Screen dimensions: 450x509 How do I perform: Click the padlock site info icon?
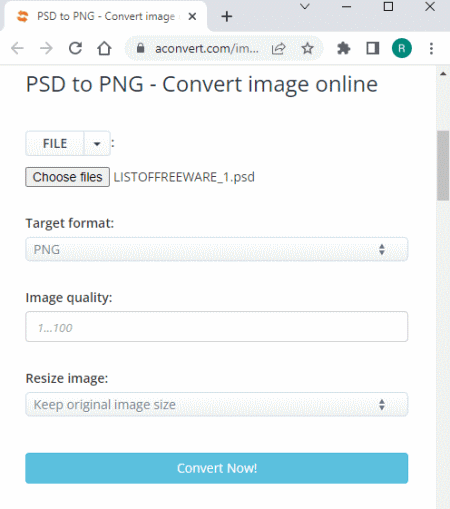tap(141, 49)
